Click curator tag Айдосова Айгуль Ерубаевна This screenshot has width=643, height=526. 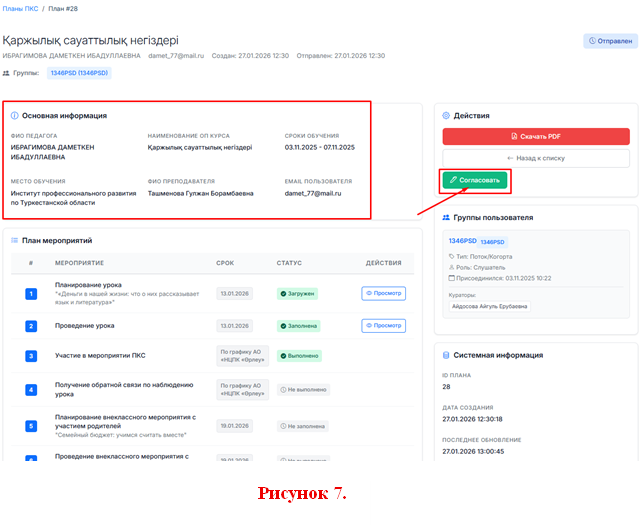(490, 306)
